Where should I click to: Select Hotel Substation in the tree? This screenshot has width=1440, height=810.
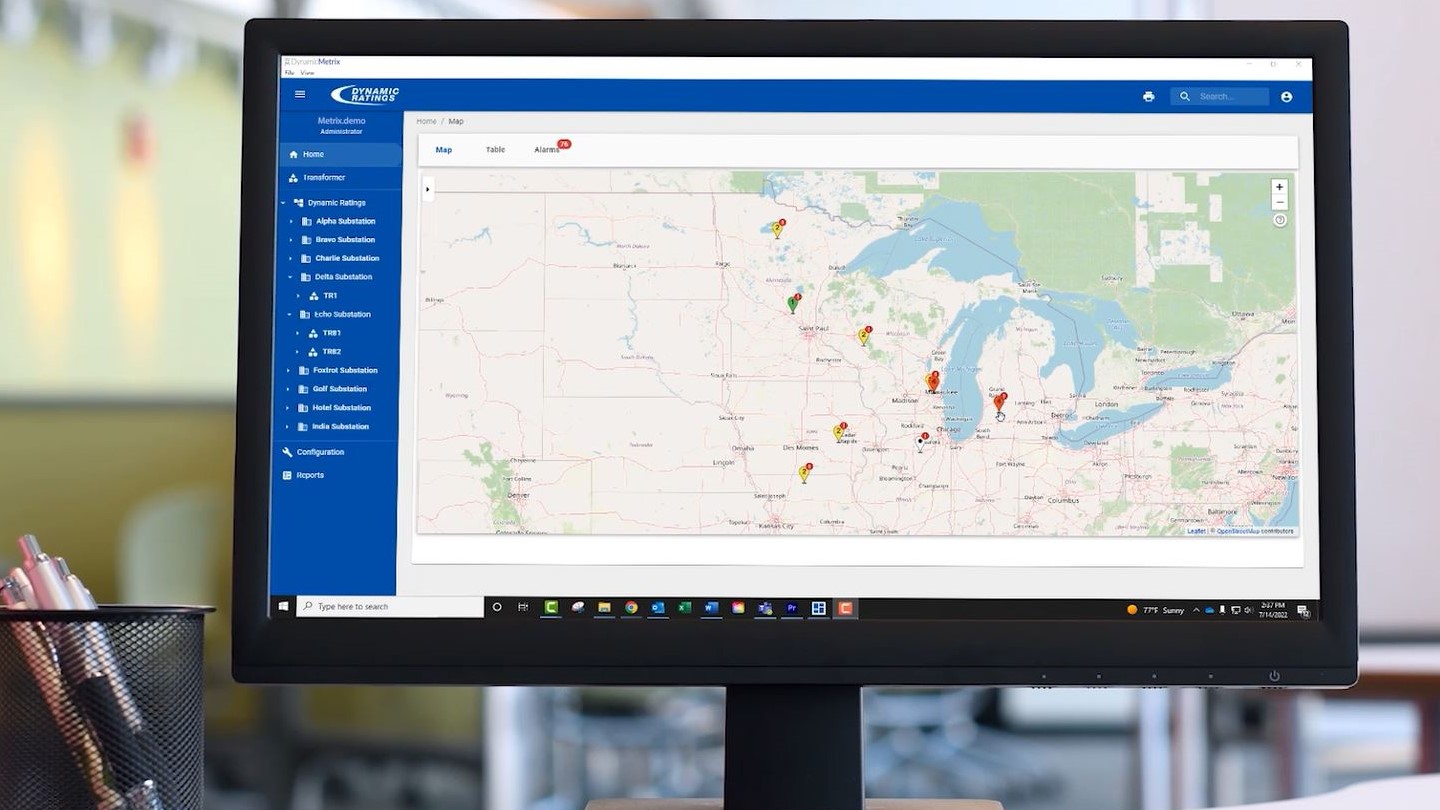tap(342, 408)
